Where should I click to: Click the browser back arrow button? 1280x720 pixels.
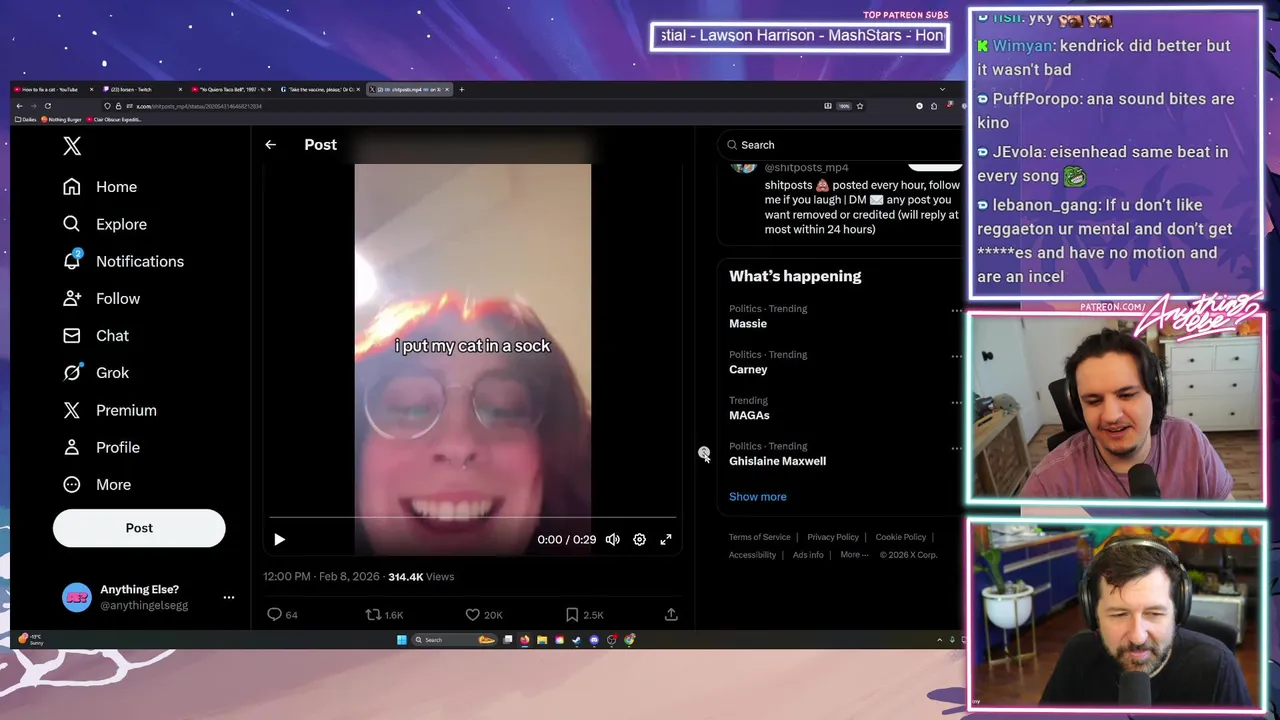pyautogui.click(x=19, y=106)
